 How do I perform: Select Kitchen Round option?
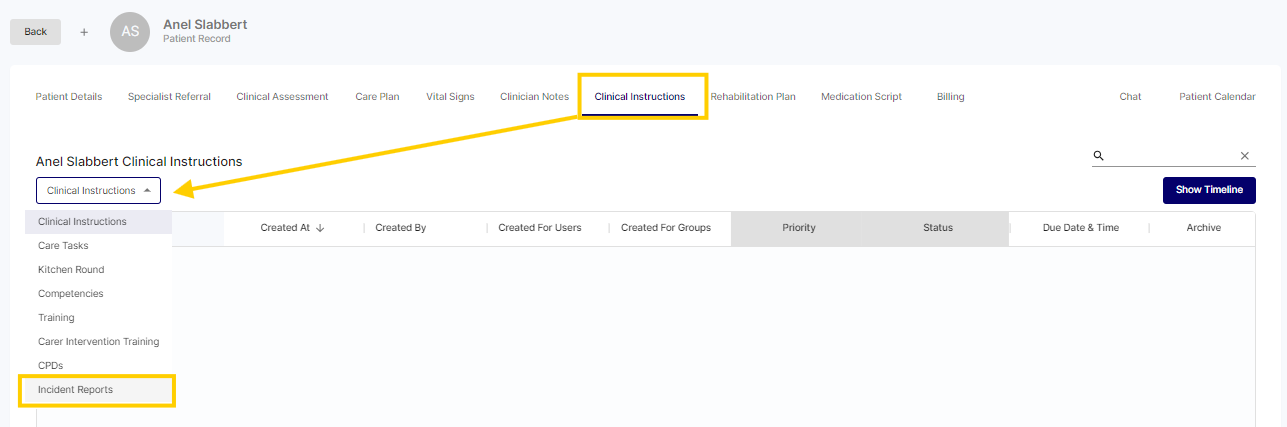coord(71,270)
